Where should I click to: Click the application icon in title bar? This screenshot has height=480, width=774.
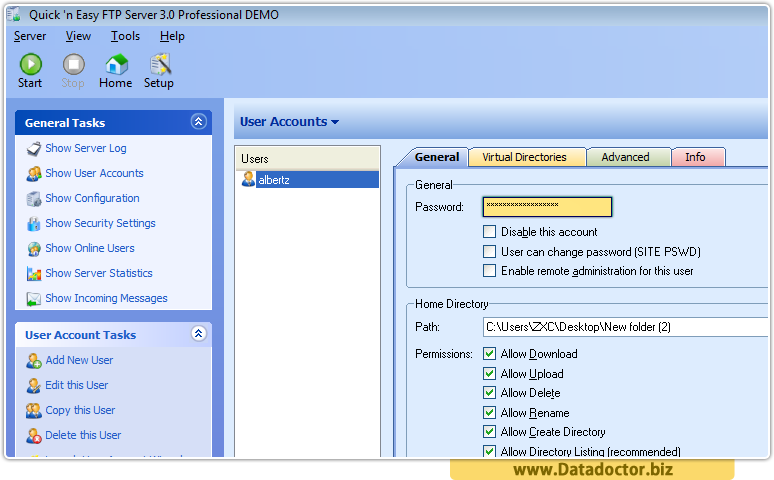click(x=13, y=14)
